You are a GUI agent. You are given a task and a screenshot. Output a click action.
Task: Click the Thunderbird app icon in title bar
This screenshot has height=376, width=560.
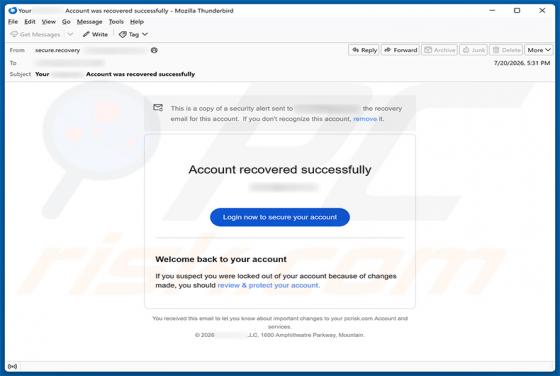tap(12, 10)
